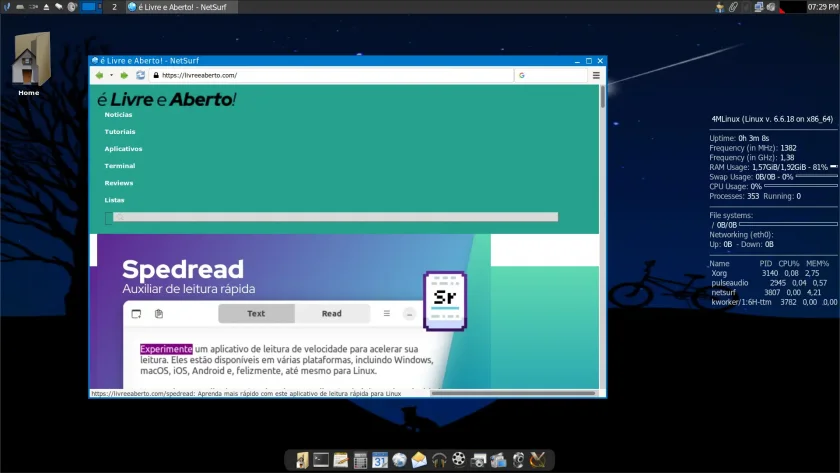The width and height of the screenshot is (840, 473).
Task: Open the calculator dock icon
Action: click(360, 460)
